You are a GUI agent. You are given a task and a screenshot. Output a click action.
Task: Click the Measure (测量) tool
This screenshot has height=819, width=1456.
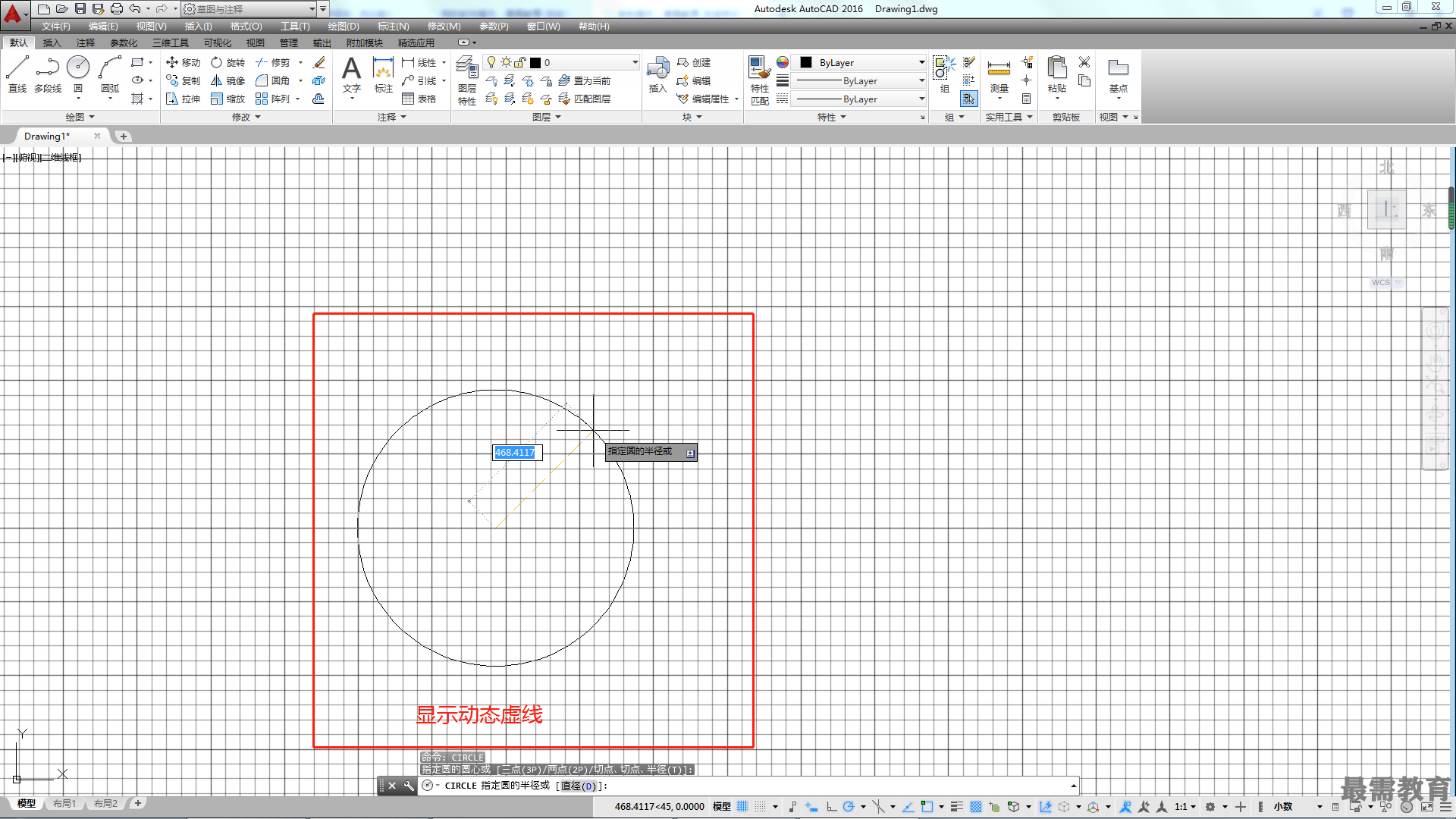pos(999,74)
